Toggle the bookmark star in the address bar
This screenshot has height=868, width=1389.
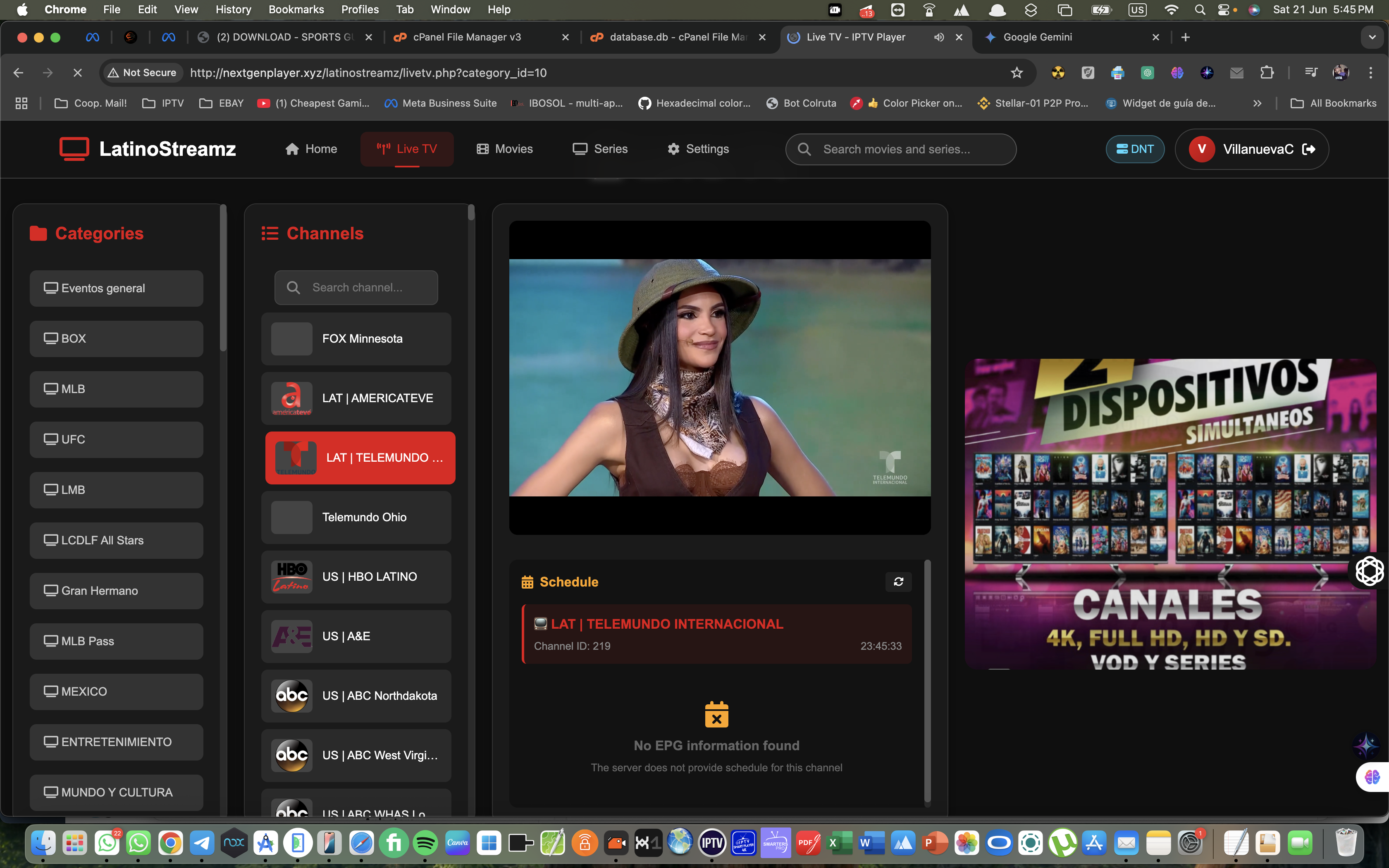[1017, 72]
